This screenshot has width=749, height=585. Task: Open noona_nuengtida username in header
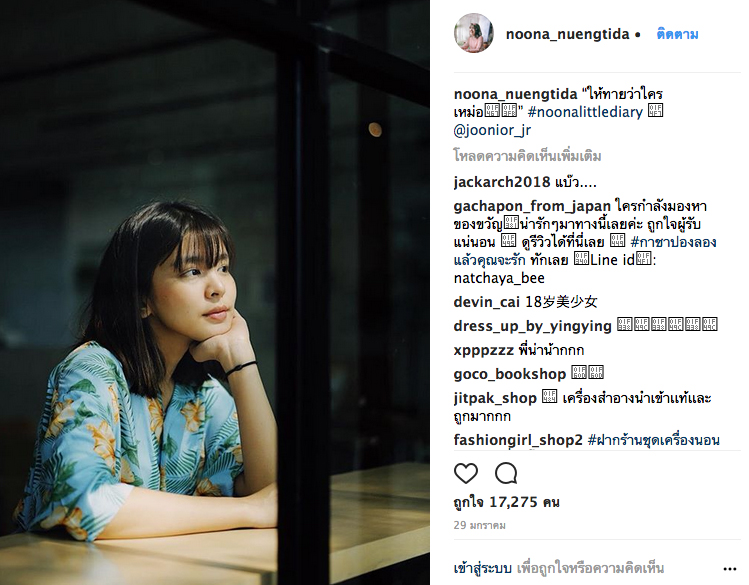tap(567, 34)
